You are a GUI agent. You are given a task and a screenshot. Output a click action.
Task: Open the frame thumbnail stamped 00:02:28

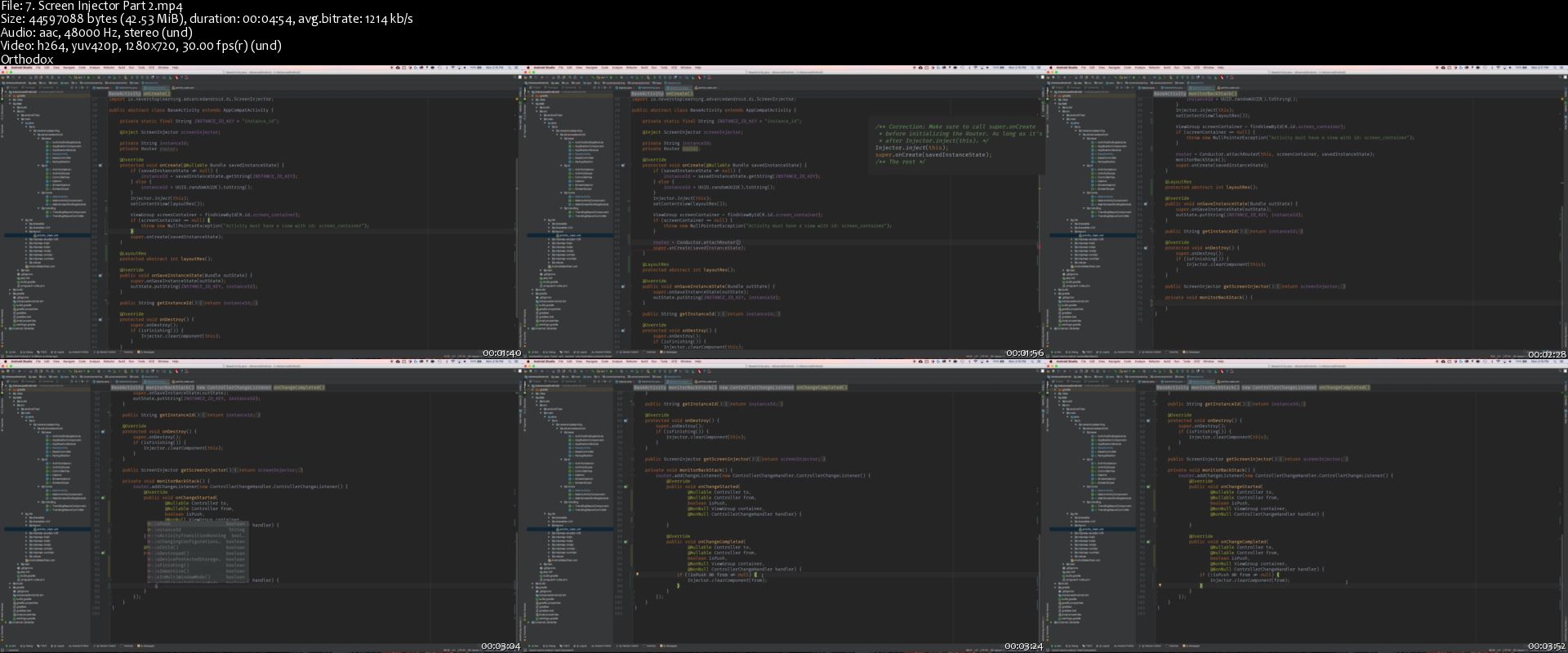point(1307,211)
